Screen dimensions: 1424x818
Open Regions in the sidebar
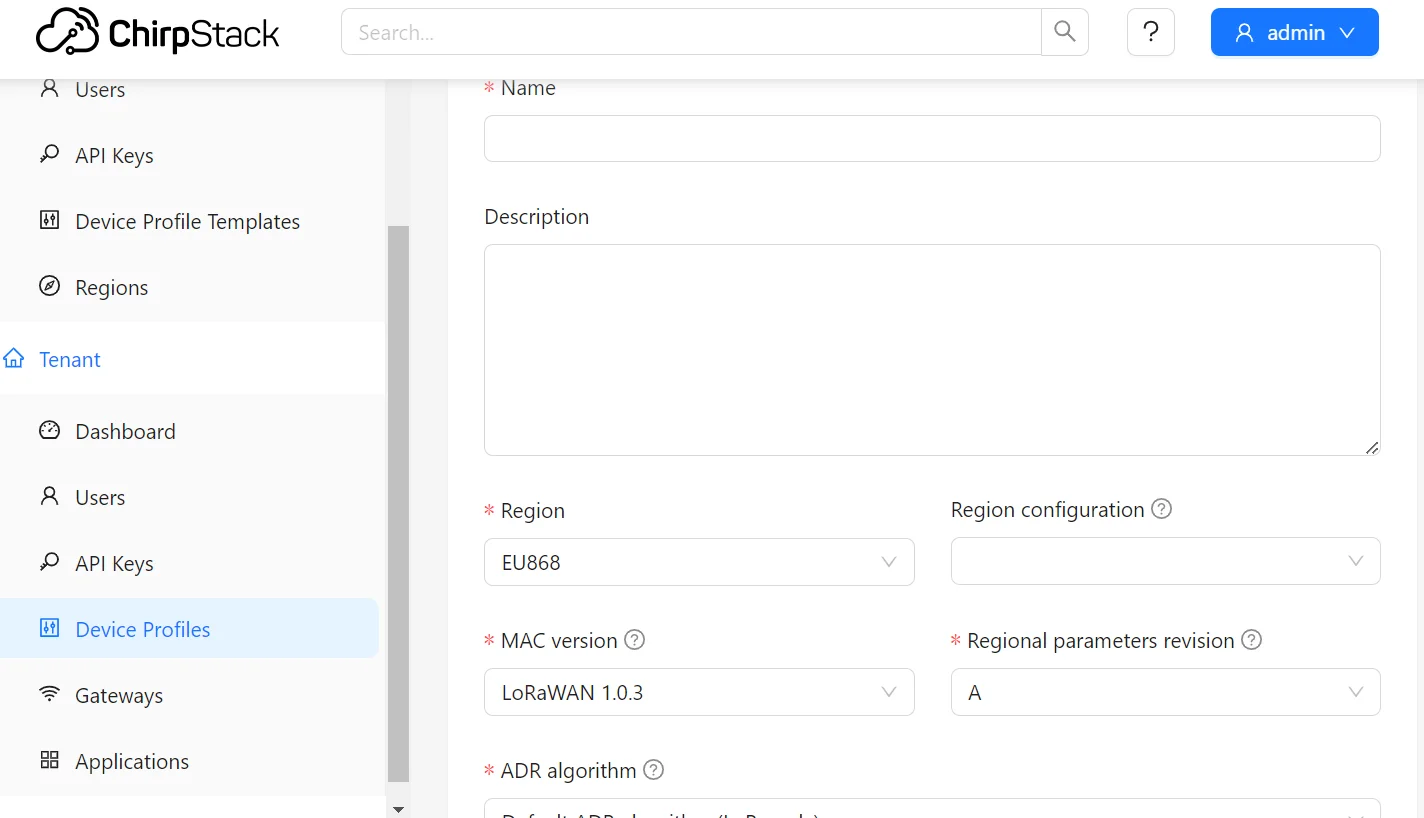(x=111, y=288)
